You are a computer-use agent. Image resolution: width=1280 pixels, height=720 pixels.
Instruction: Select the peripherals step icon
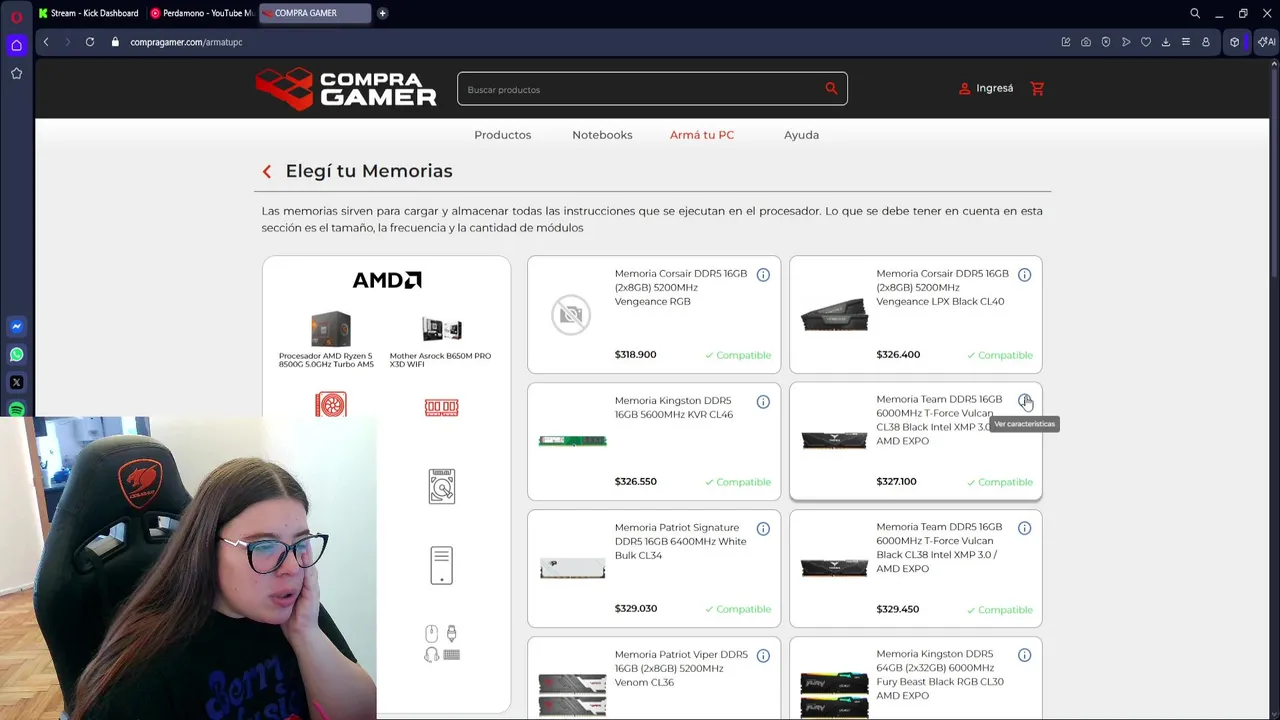(441, 643)
